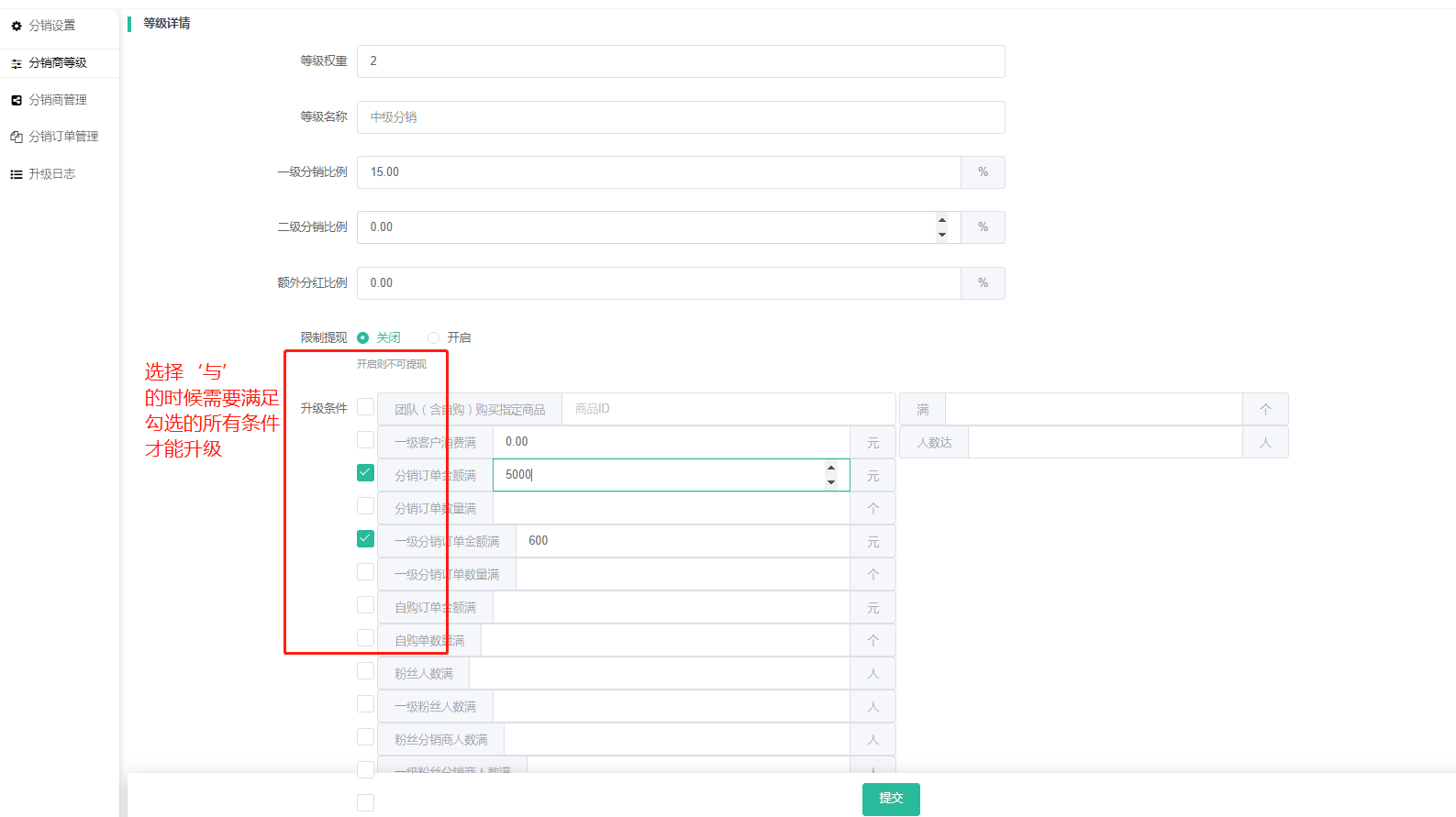Enable the 粉丝人数满 checkbox

coord(365,671)
